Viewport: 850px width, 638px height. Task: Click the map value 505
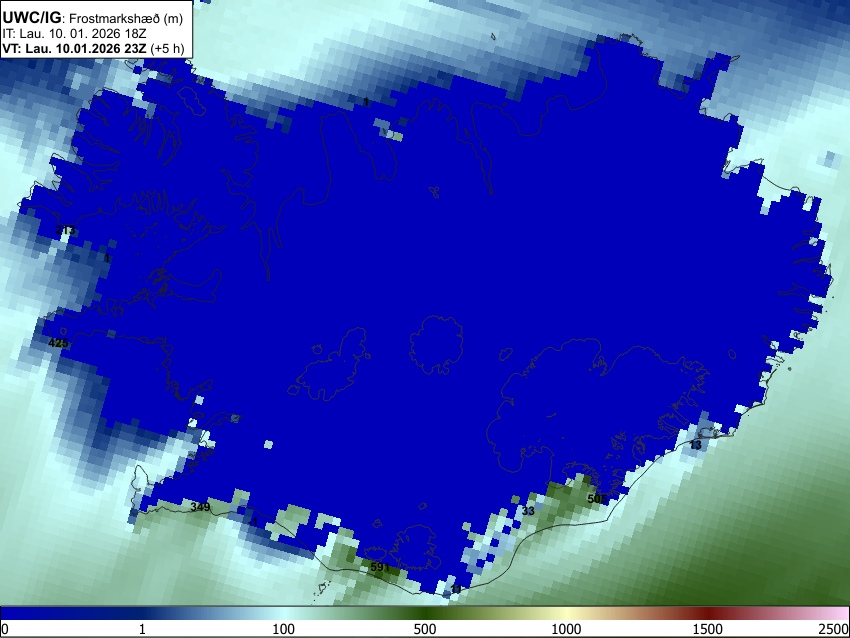(x=596, y=499)
